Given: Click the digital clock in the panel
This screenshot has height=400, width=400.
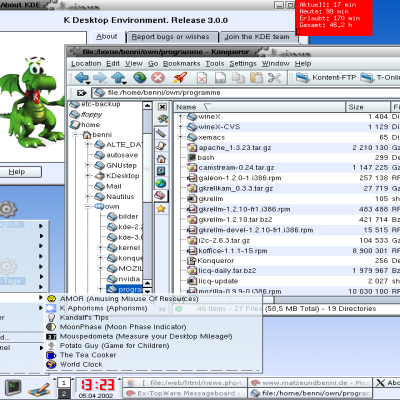Looking at the screenshot, I should [x=98, y=385].
